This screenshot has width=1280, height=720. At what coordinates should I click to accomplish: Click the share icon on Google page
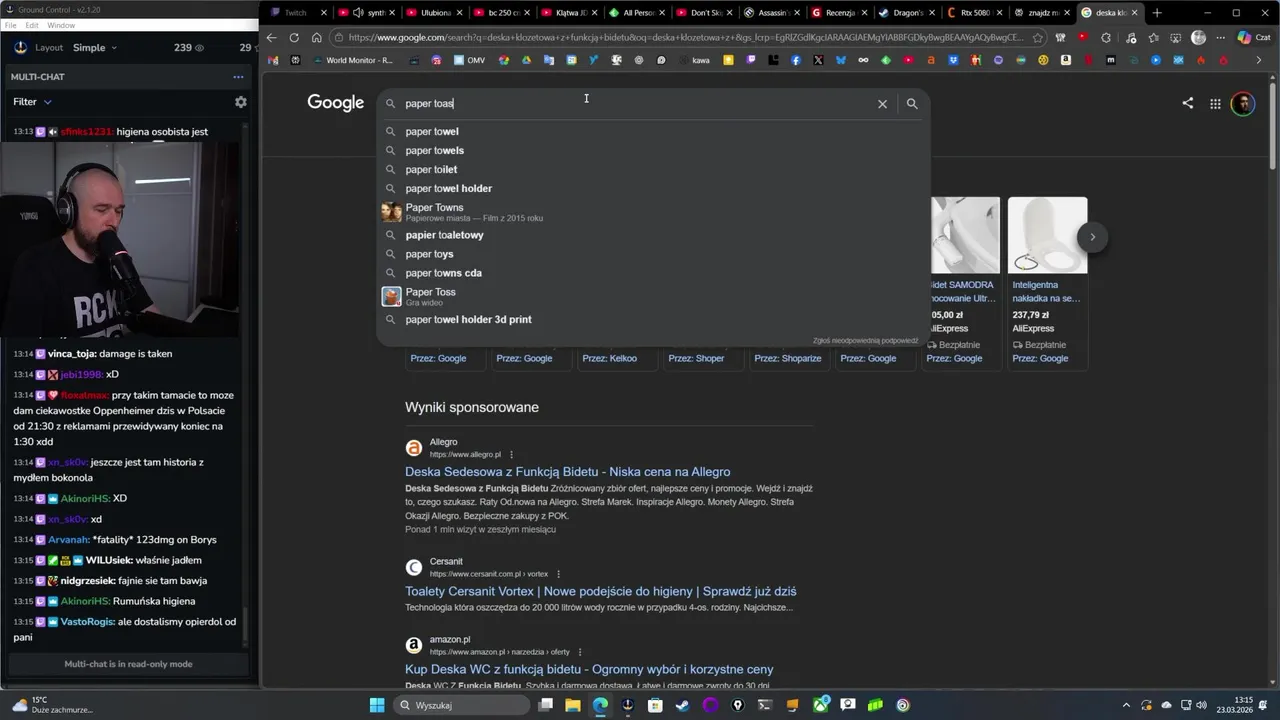pyautogui.click(x=1187, y=103)
